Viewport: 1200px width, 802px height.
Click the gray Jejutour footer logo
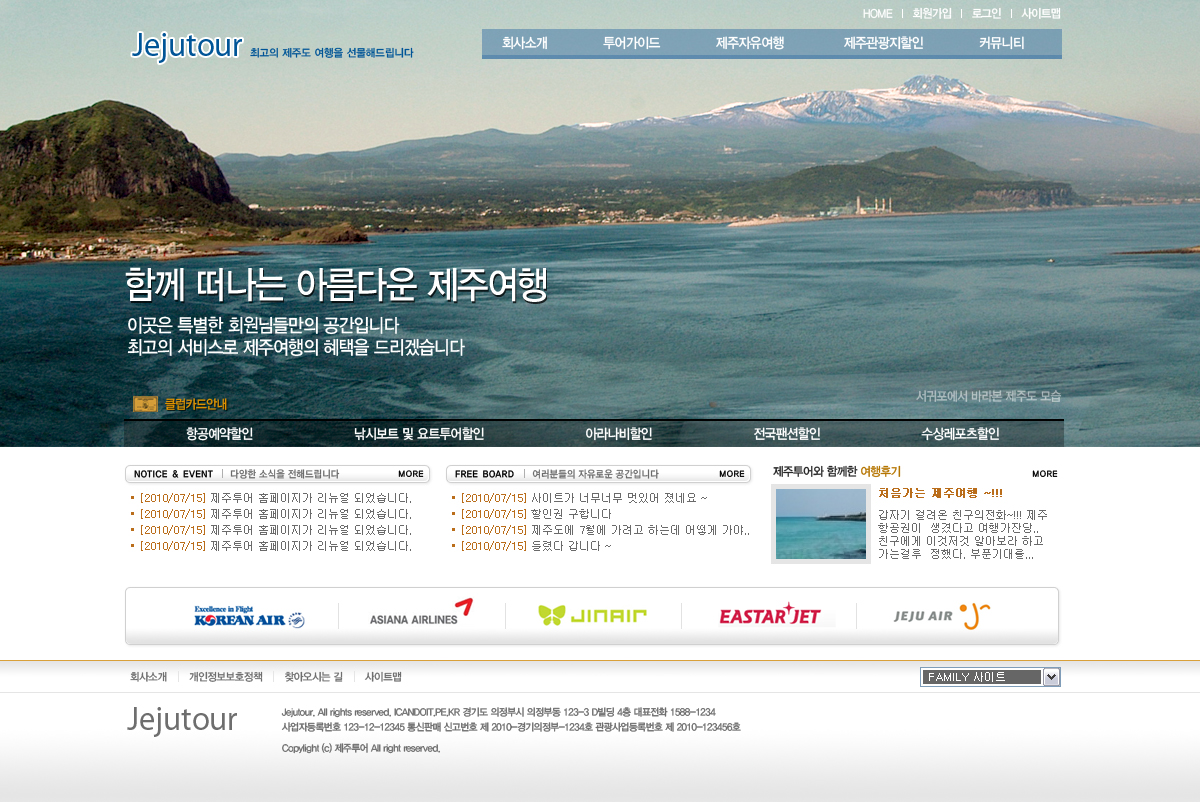coord(182,720)
